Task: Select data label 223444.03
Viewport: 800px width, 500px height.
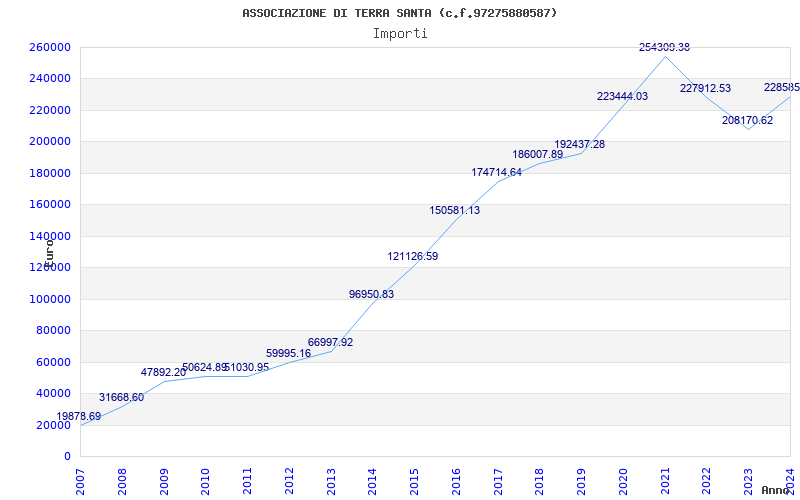Action: click(x=622, y=96)
